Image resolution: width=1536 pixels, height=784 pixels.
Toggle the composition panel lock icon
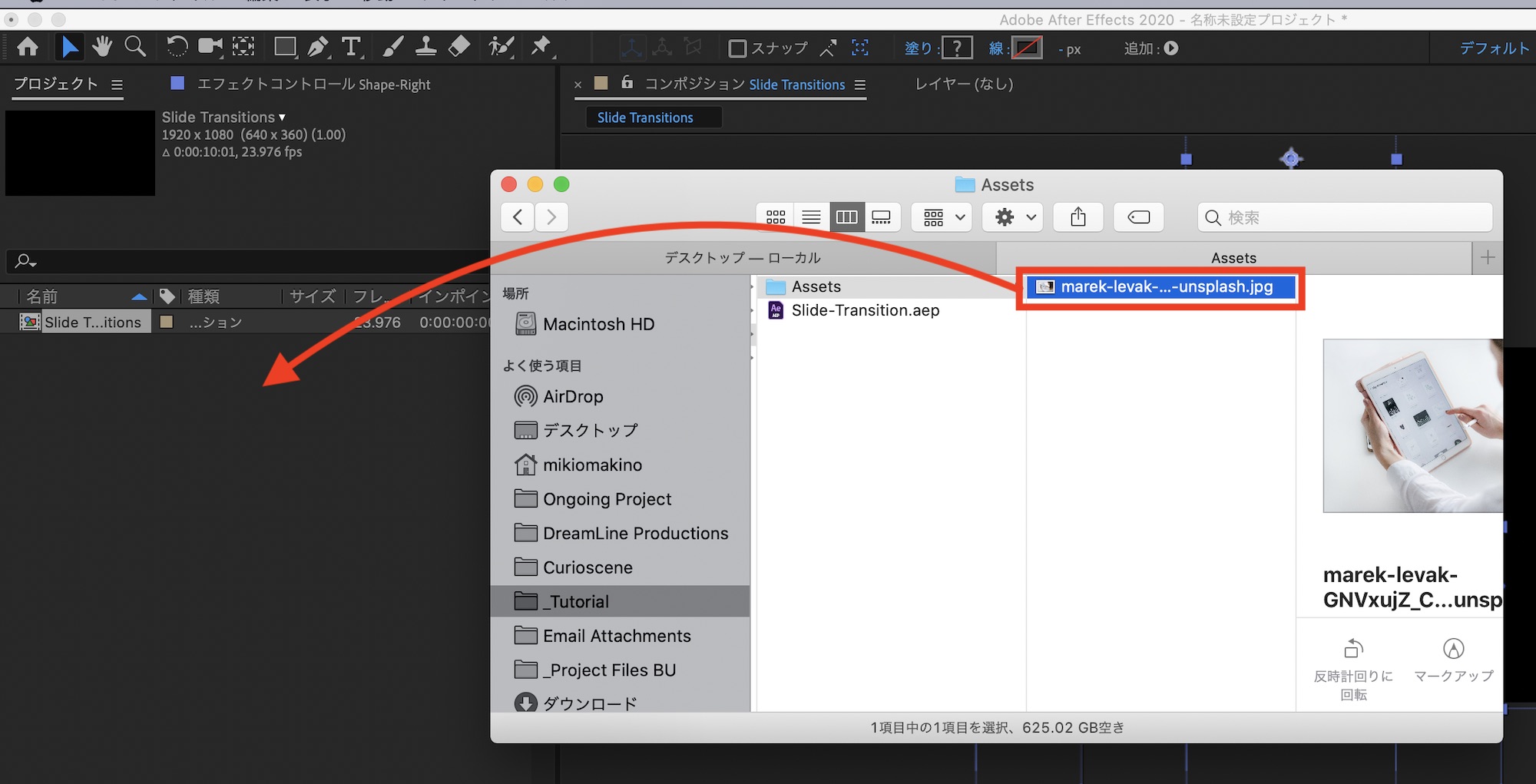(627, 83)
